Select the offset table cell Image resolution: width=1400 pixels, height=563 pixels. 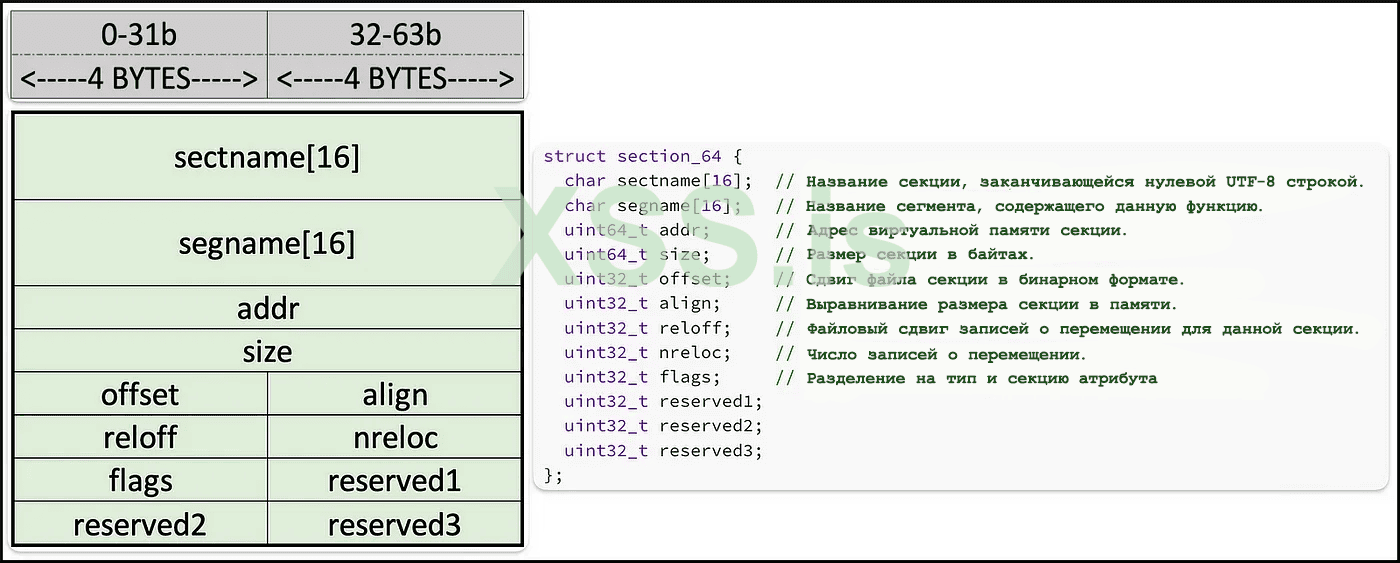click(140, 394)
